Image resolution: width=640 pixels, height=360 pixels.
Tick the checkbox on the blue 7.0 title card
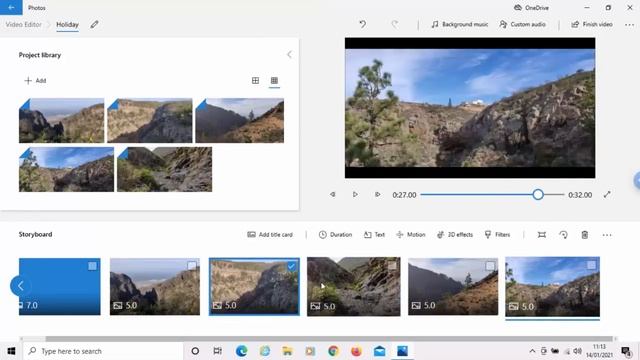pos(92,266)
